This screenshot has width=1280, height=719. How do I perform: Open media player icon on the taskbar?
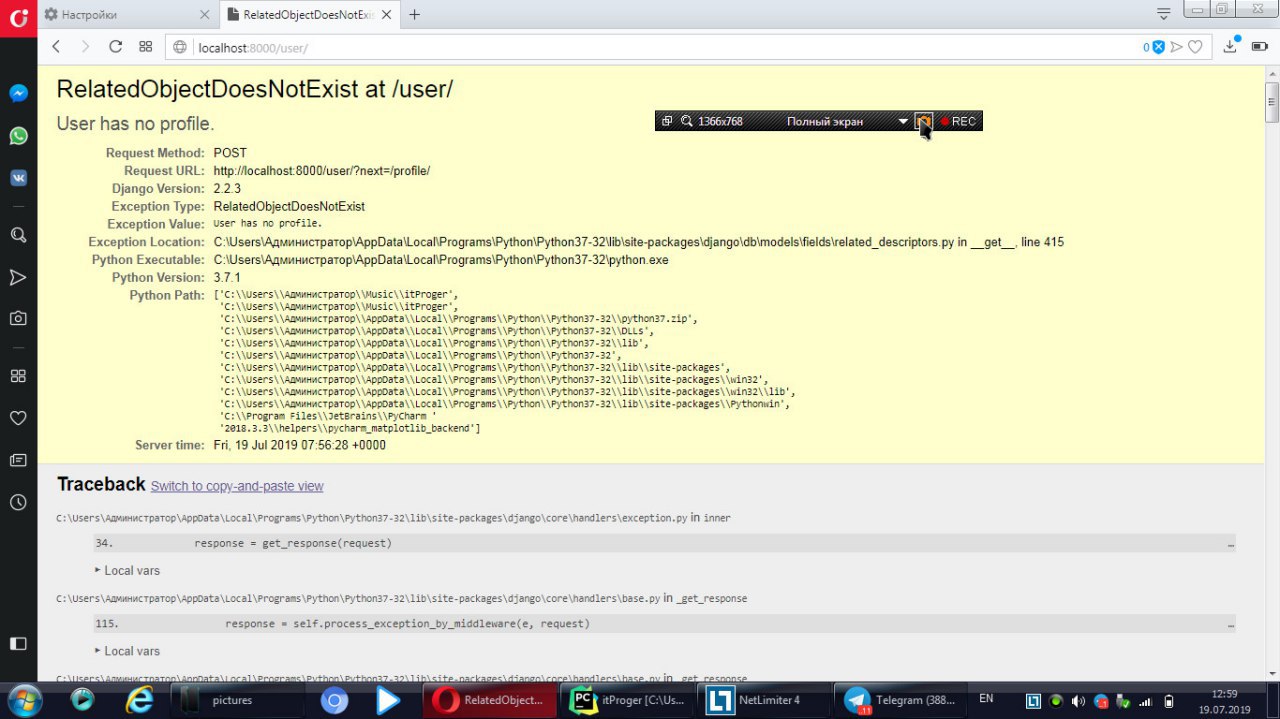(83, 700)
